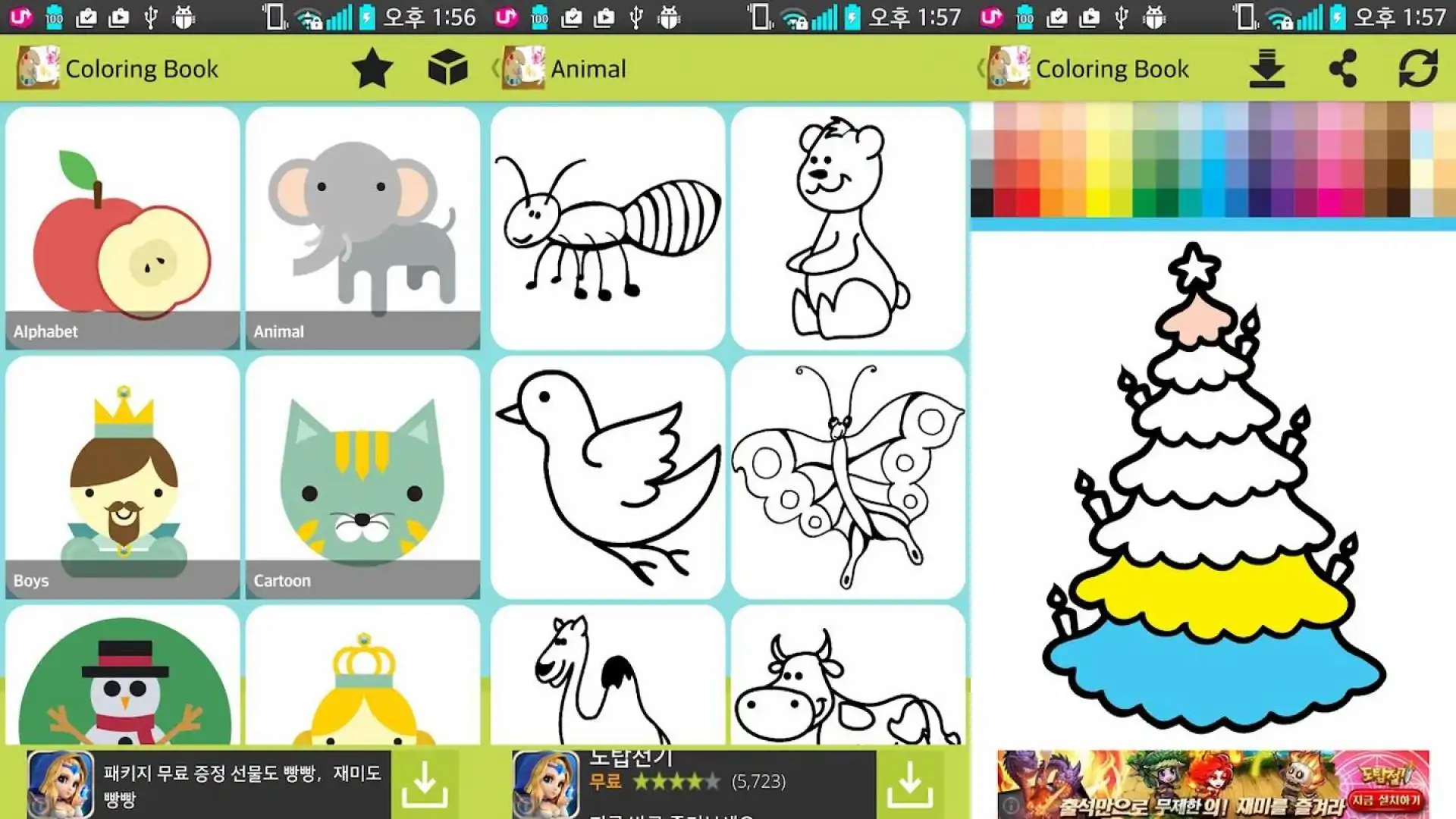1456x819 pixels.
Task: Tap the download icon on the ad under Boys
Action: [425, 784]
